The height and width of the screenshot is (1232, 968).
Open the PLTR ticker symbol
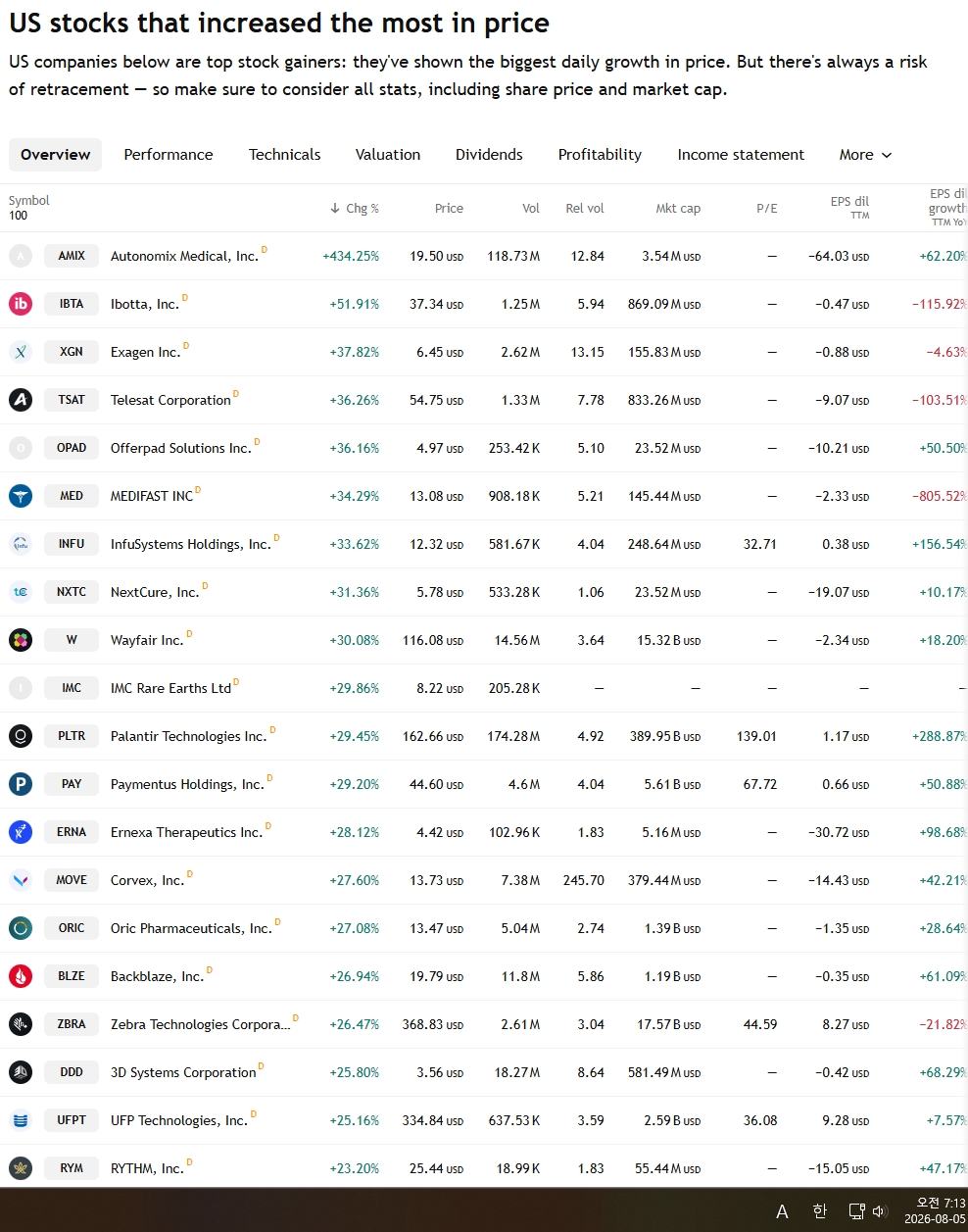(x=72, y=736)
